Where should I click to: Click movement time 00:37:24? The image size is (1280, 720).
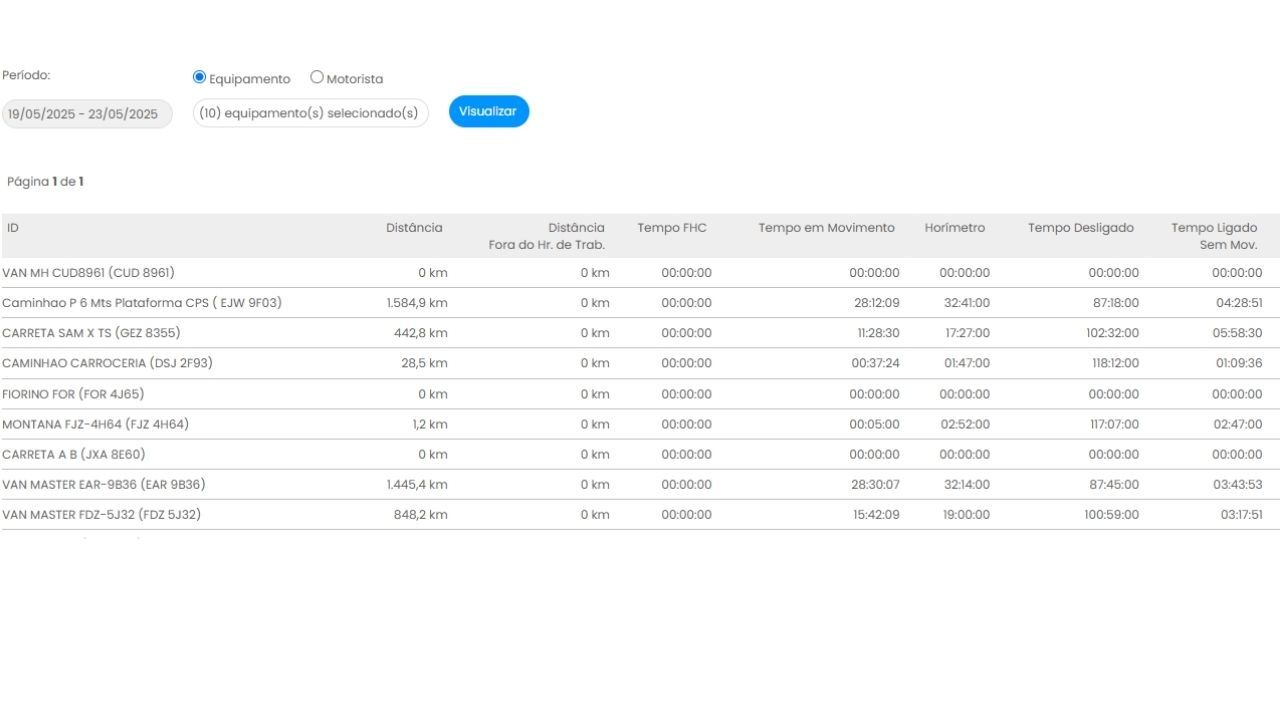point(876,363)
